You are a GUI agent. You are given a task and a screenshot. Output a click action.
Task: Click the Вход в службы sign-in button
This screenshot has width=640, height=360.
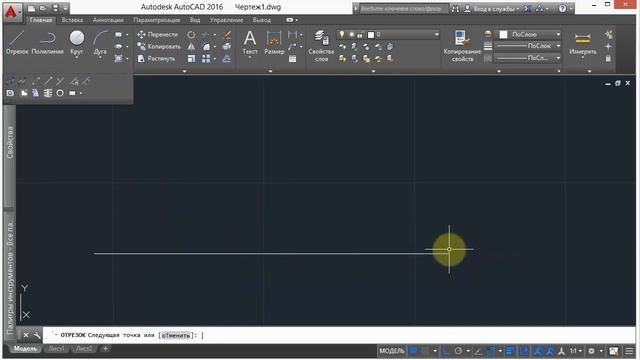[x=492, y=9]
